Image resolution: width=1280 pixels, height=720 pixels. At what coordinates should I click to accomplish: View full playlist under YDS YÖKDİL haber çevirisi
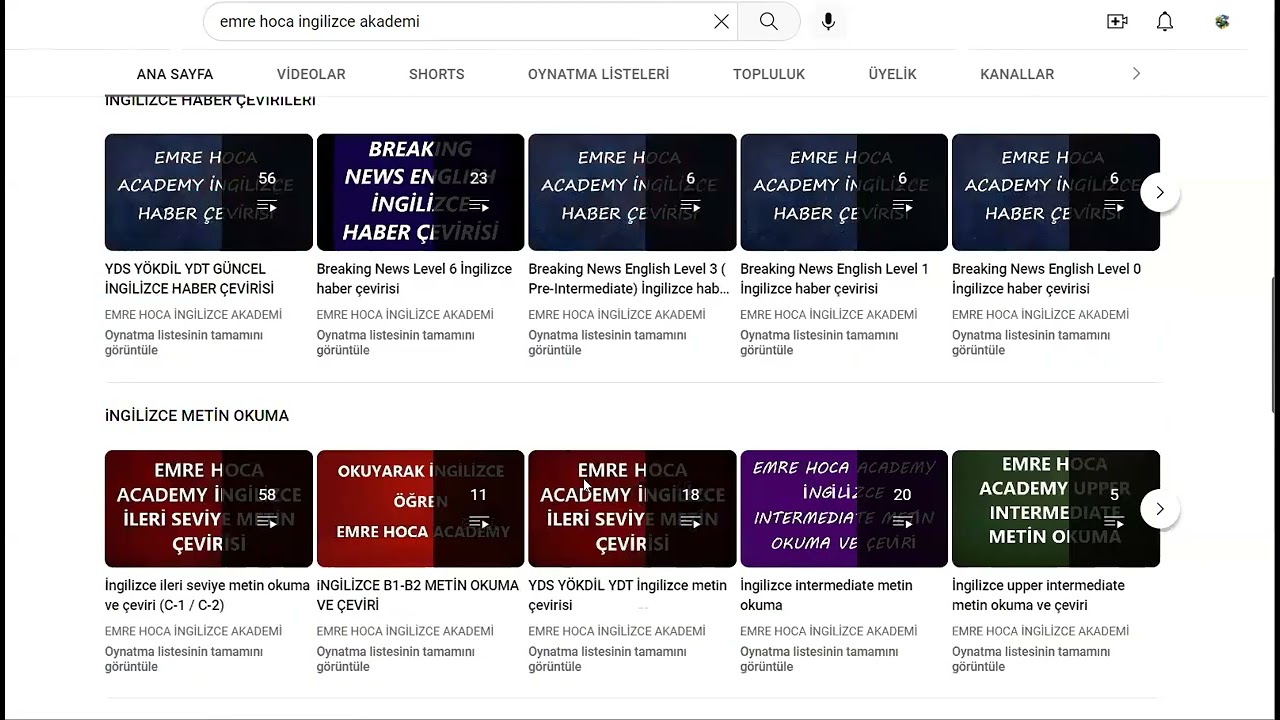(184, 343)
